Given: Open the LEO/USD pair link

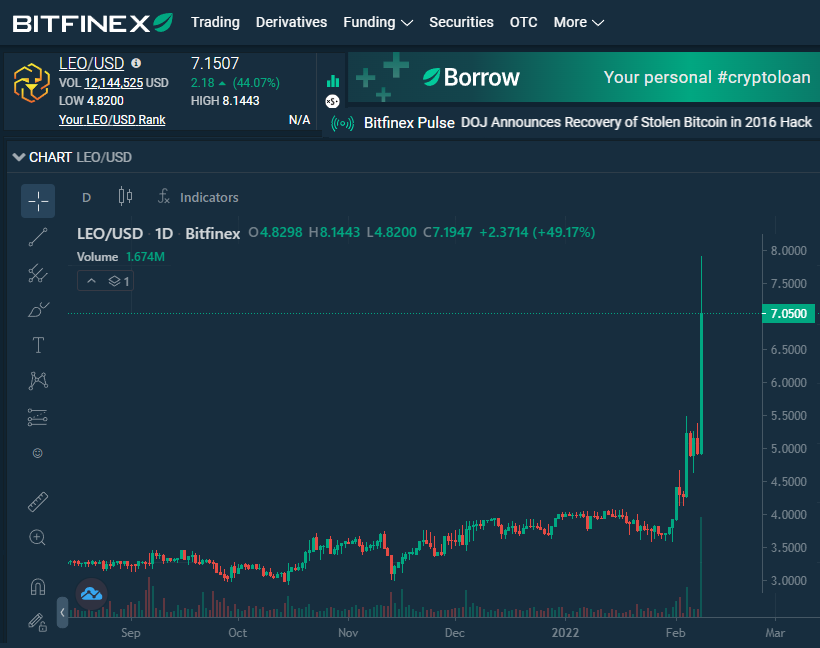Looking at the screenshot, I should pos(92,63).
